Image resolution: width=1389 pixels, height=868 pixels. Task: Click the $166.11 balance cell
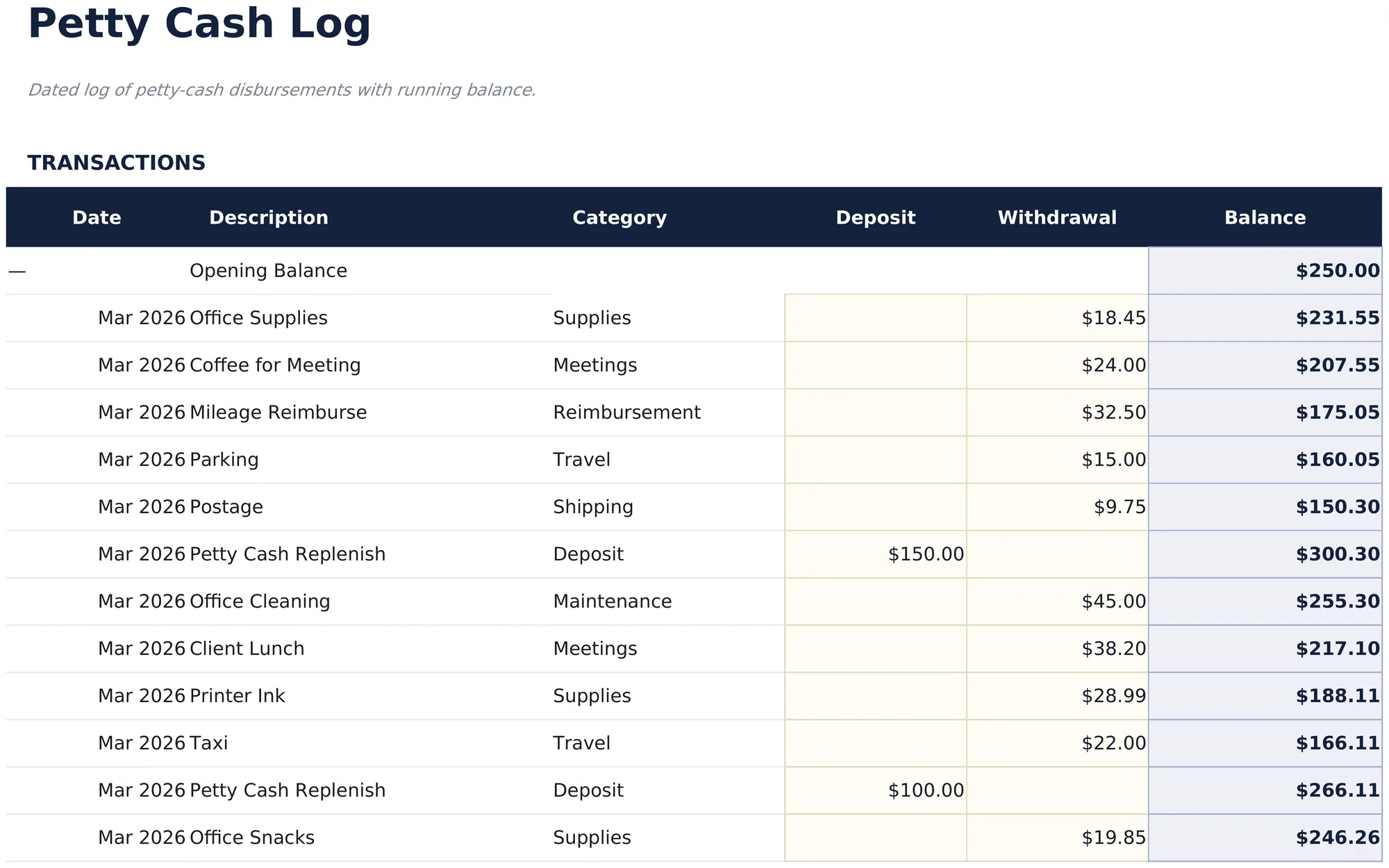click(x=1265, y=743)
